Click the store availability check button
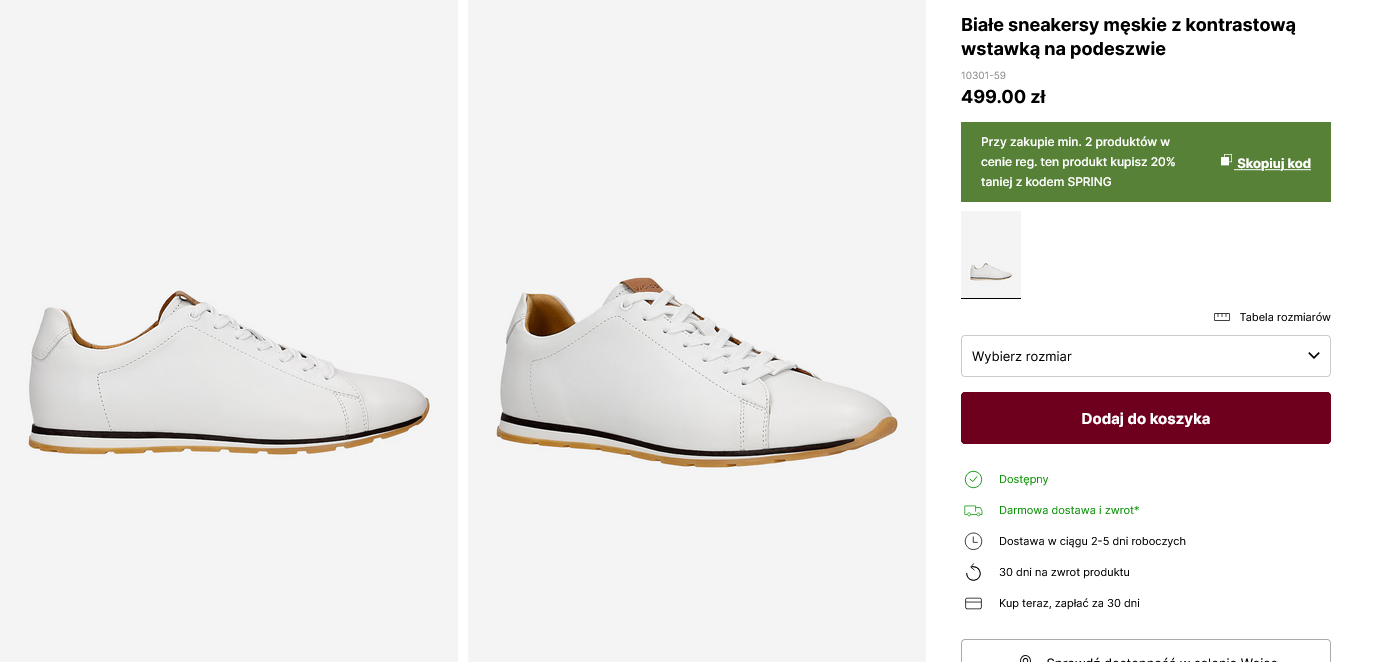Image resolution: width=1392 pixels, height=662 pixels. coord(1145,652)
